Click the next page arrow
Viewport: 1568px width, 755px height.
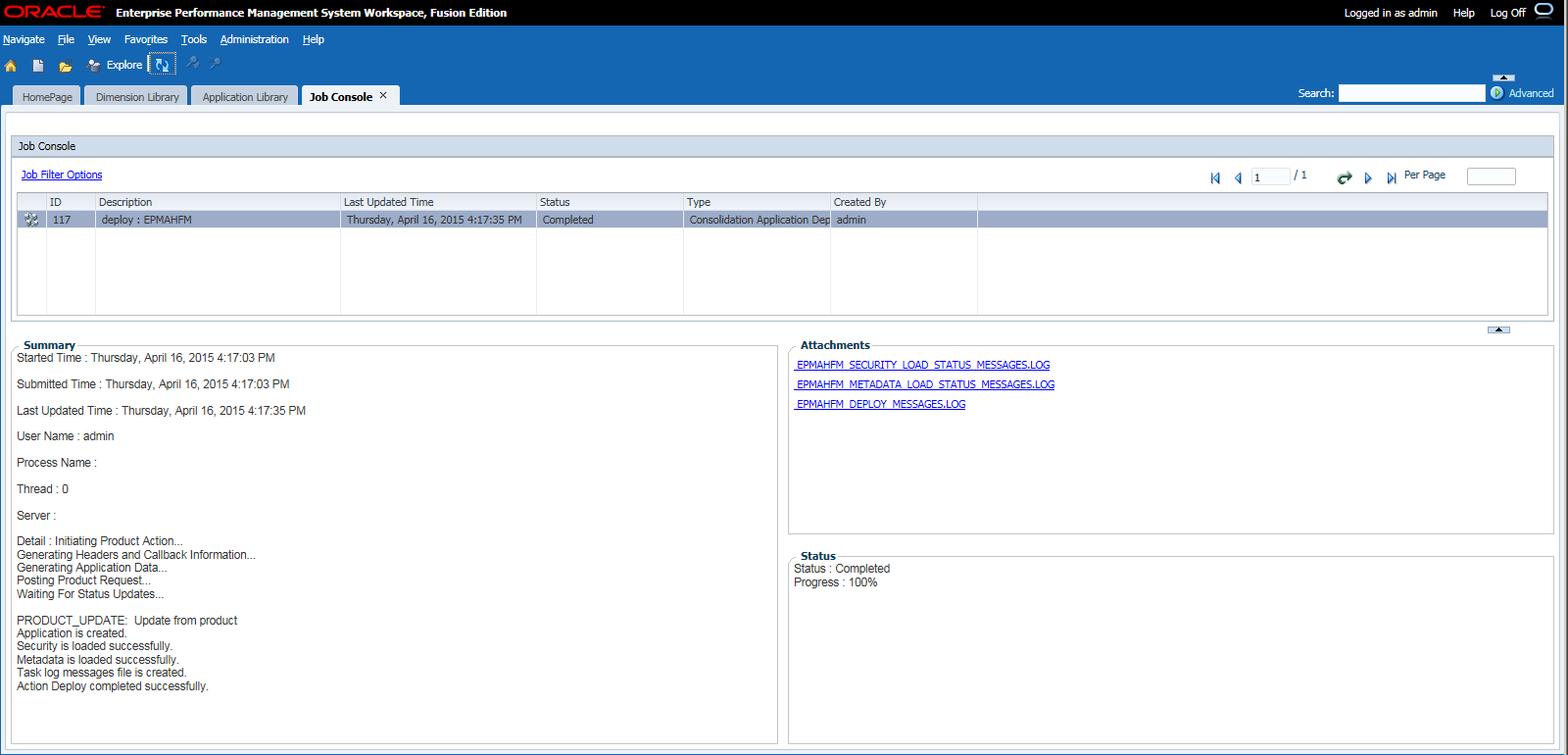[x=1368, y=178]
